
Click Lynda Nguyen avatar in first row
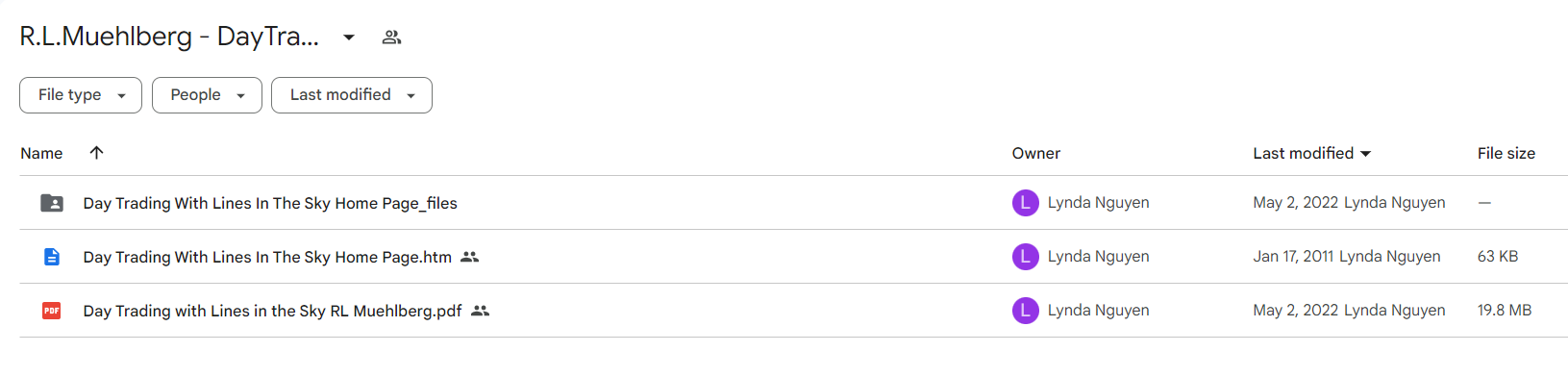point(1026,203)
